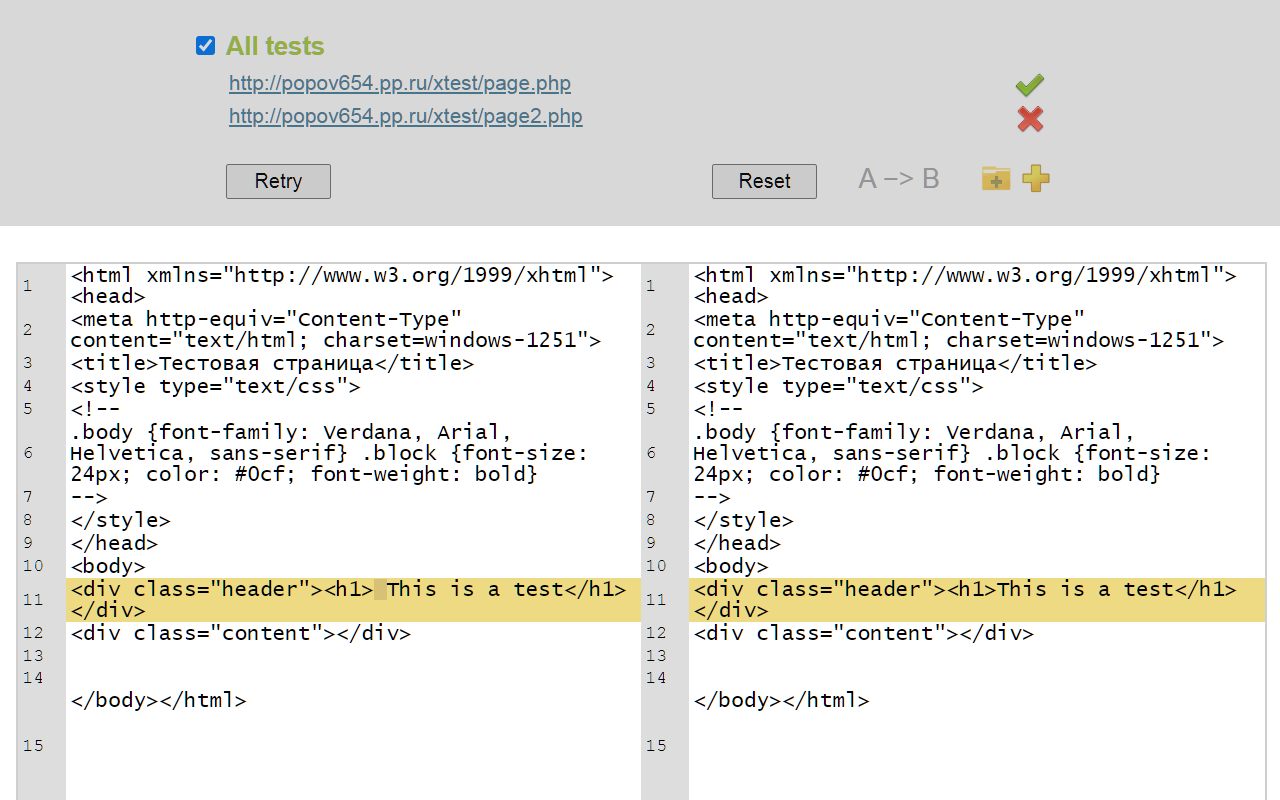Click the green checkmark for page.php
The width and height of the screenshot is (1280, 800).
(x=1029, y=85)
